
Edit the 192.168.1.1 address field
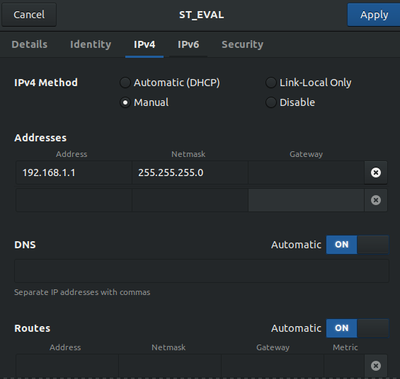coord(74,173)
